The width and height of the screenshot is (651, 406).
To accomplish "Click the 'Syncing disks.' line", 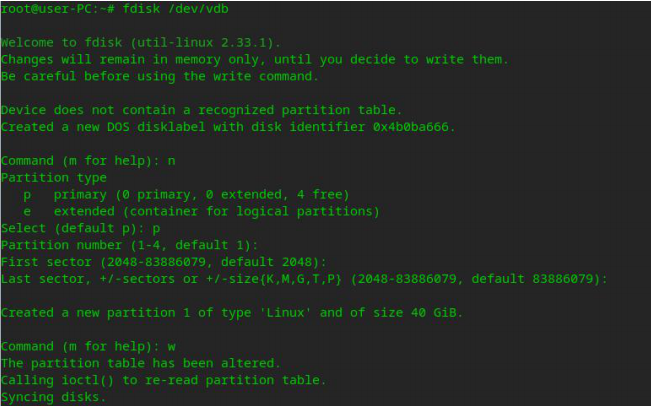I will (53, 397).
